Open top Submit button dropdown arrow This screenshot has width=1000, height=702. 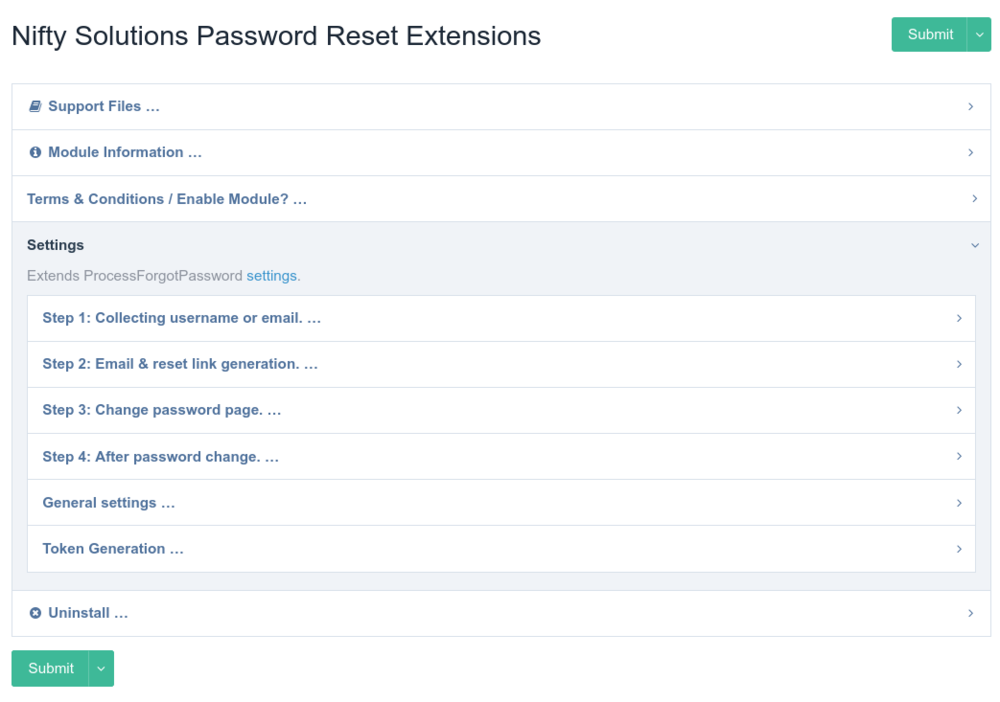click(978, 34)
